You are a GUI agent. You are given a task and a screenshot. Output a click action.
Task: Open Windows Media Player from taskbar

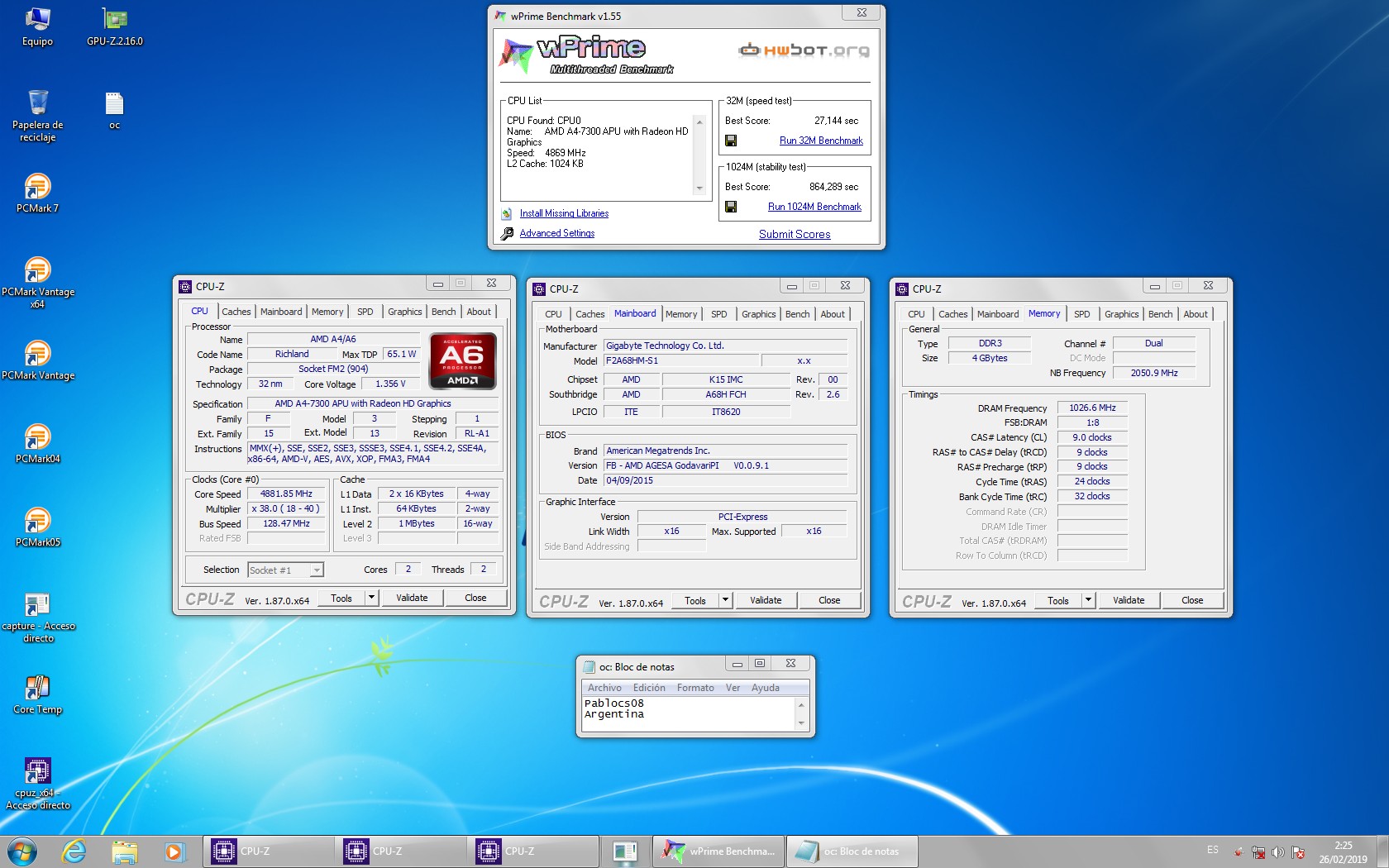coord(173,851)
